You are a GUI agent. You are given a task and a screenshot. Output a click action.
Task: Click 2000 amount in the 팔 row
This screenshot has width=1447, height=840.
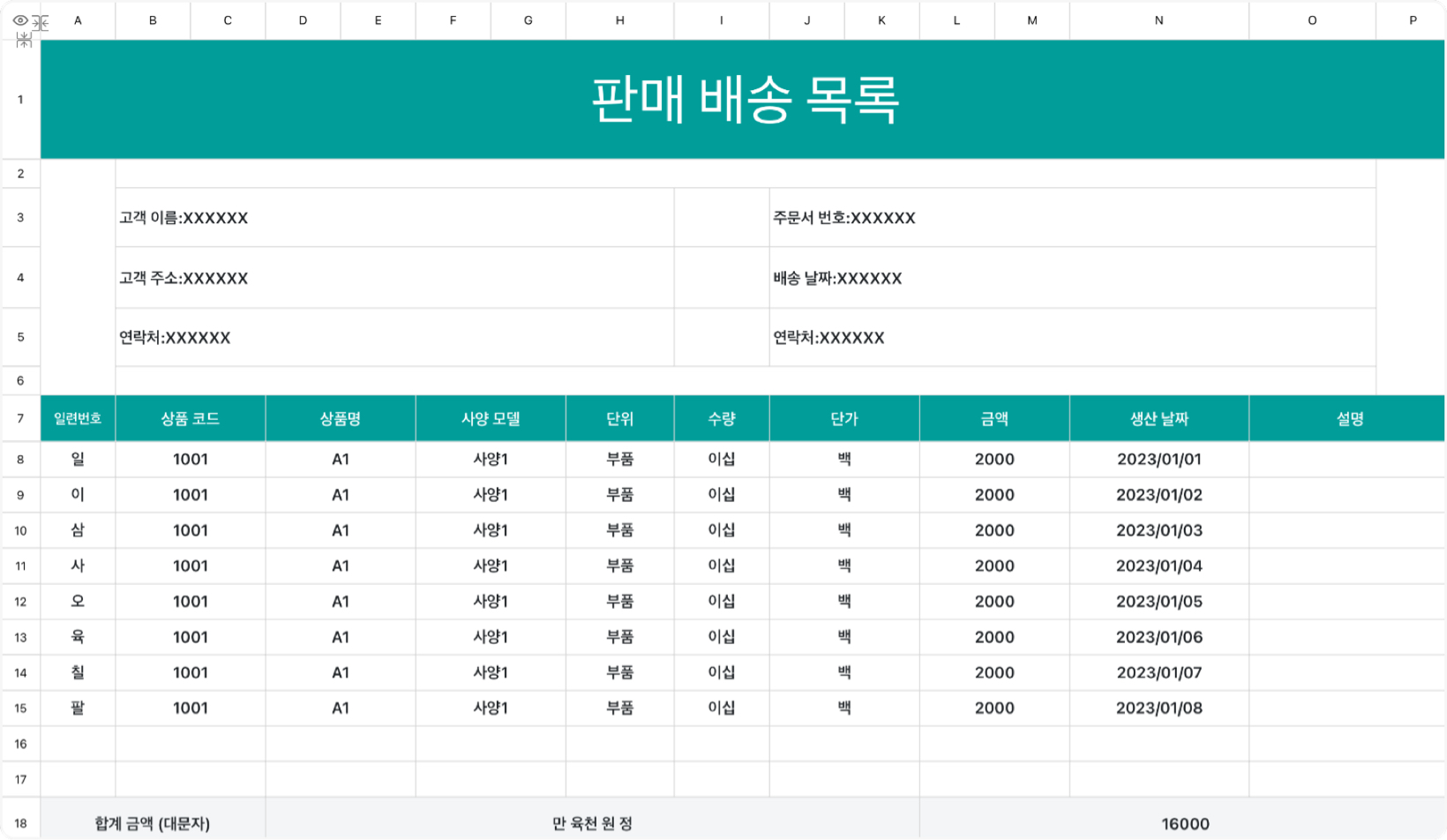click(994, 708)
